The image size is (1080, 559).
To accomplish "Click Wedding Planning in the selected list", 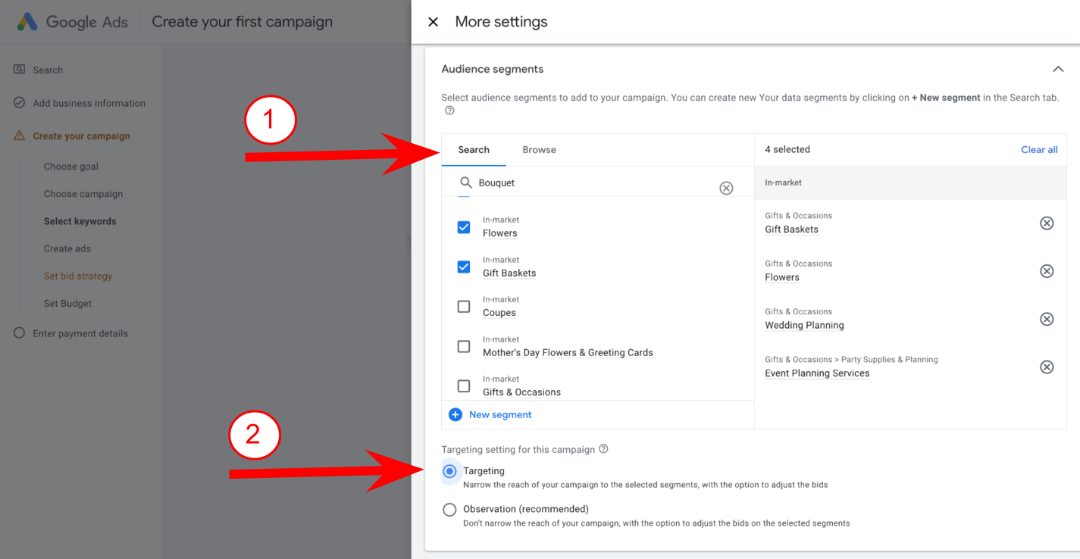I will [804, 325].
